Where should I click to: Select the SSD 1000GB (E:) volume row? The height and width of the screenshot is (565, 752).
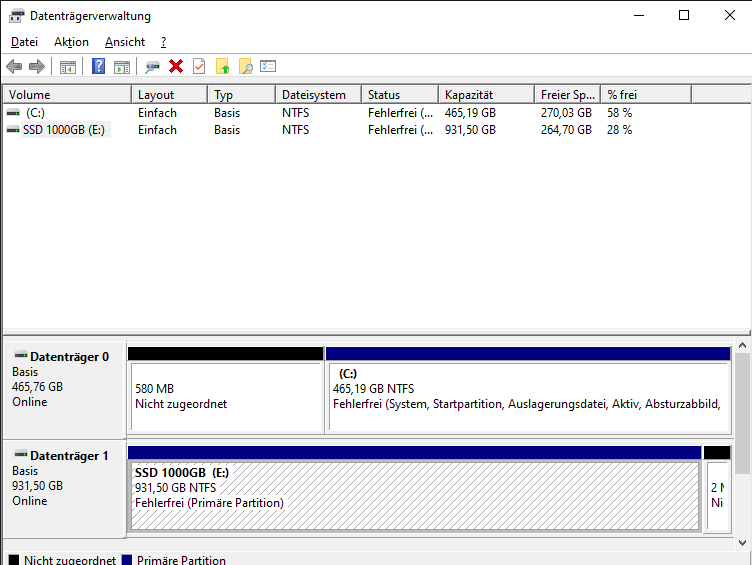(347, 130)
